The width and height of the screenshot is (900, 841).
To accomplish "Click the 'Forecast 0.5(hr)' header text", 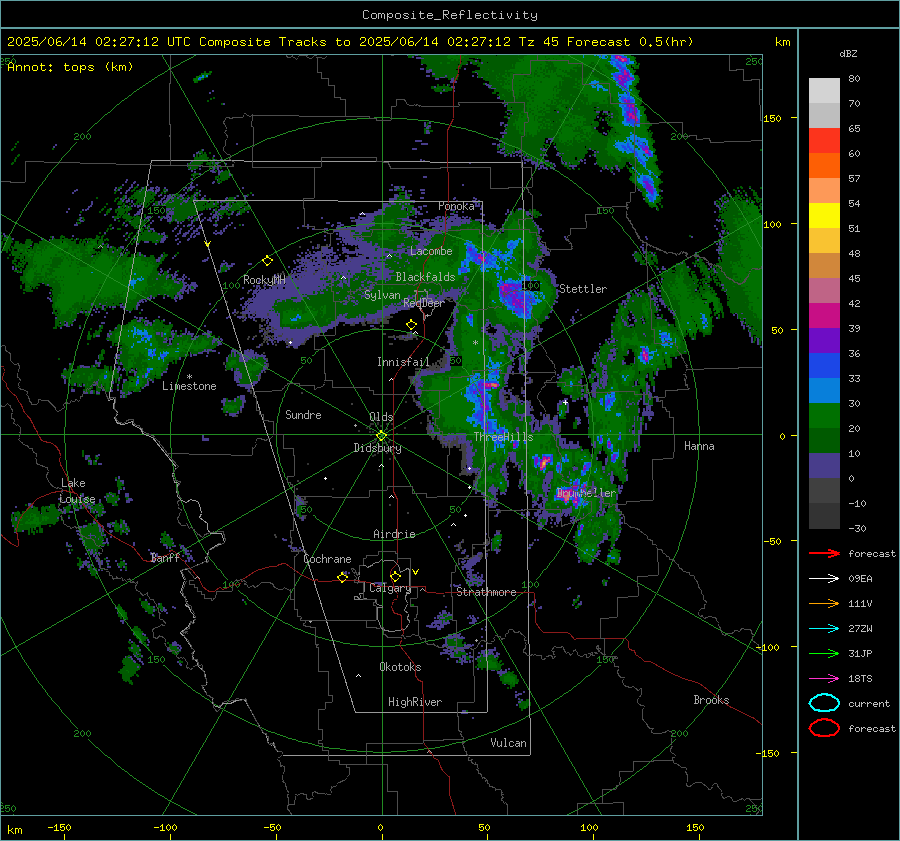I will [630, 42].
